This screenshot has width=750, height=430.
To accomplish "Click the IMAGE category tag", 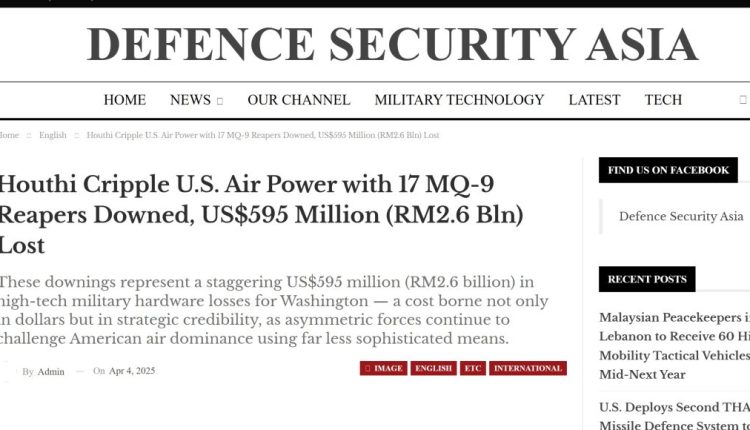I will [x=384, y=369].
